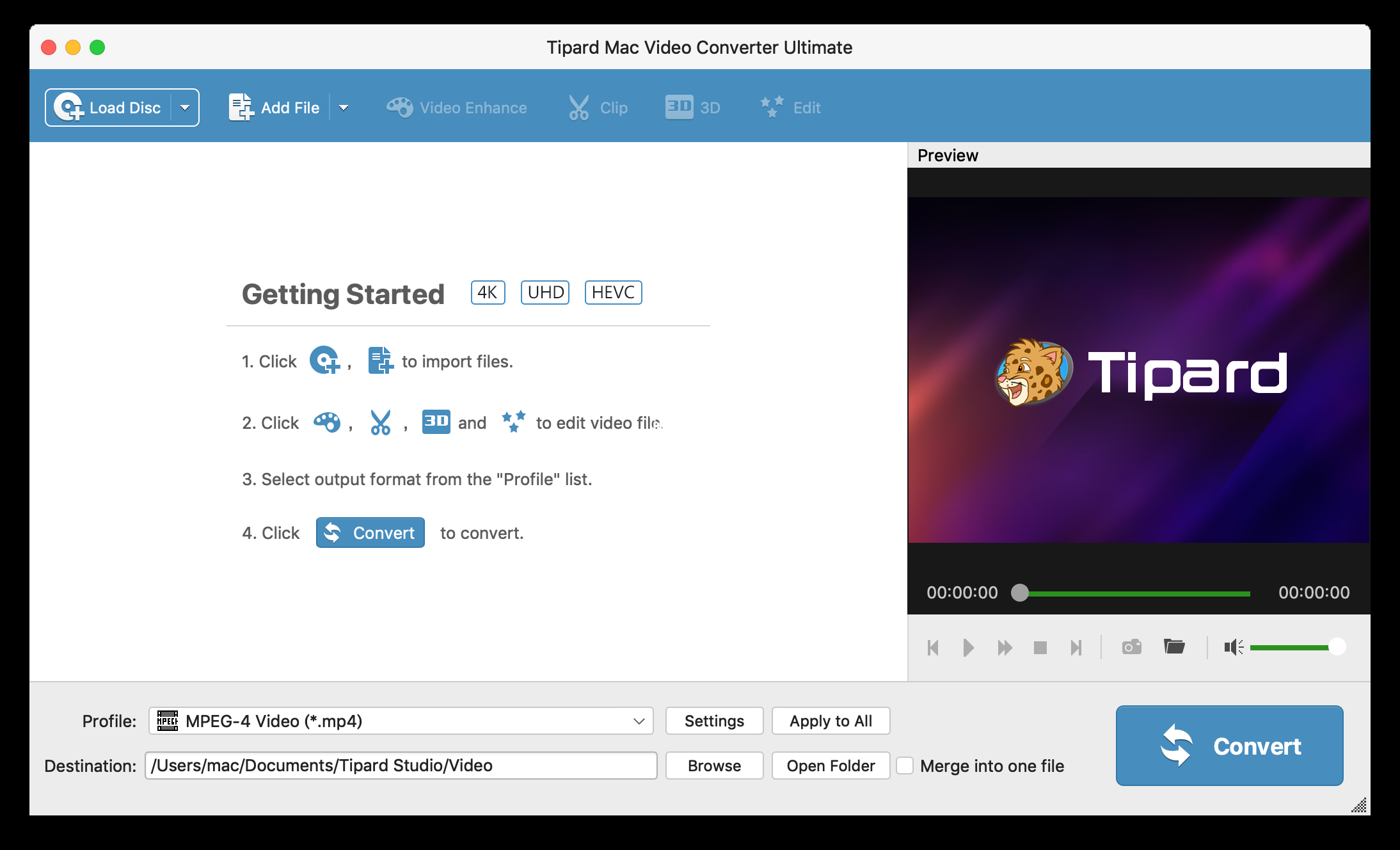Image resolution: width=1400 pixels, height=850 pixels.
Task: Click the Convert button in step 4
Action: pyautogui.click(x=370, y=533)
